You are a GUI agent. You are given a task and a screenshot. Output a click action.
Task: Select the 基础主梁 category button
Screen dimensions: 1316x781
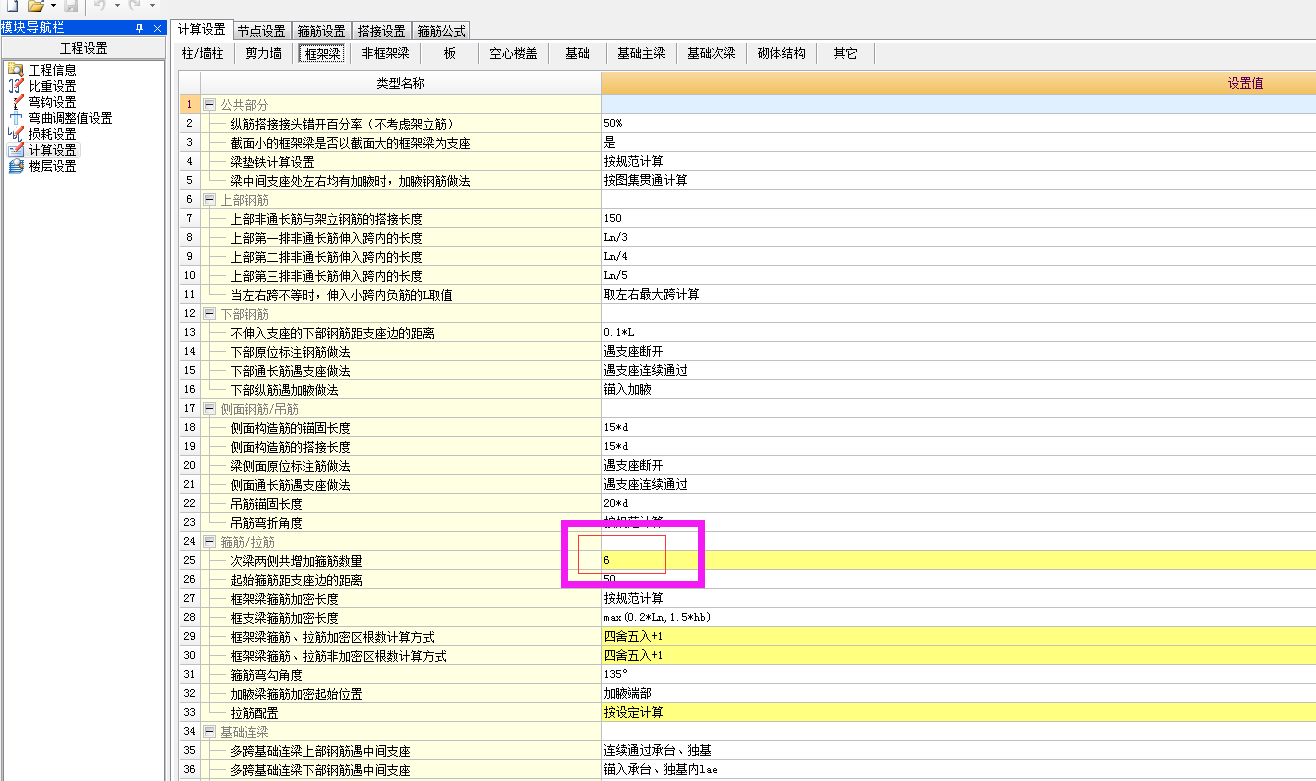pos(641,53)
